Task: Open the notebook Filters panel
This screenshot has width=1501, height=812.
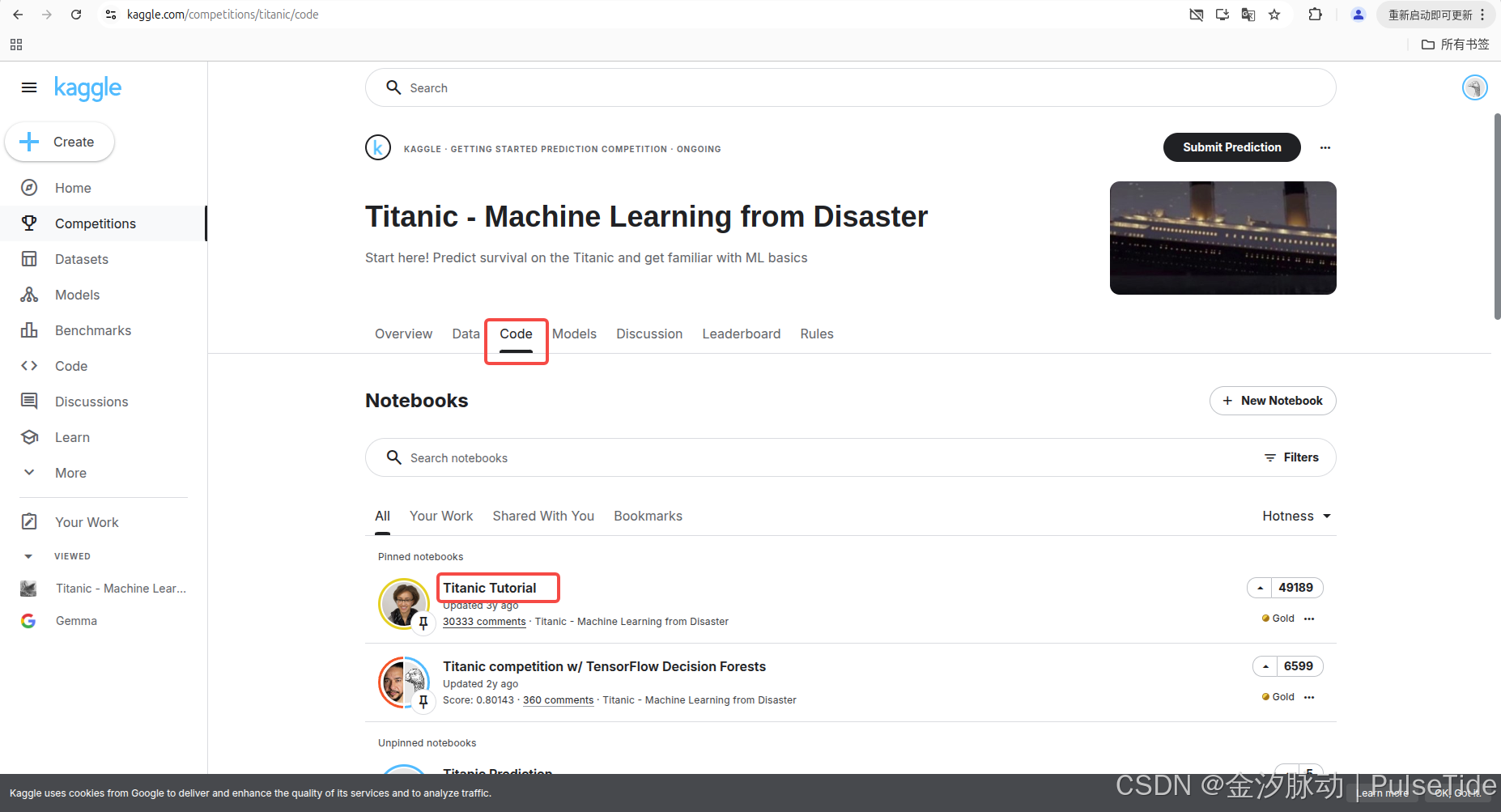Action: 1291,457
